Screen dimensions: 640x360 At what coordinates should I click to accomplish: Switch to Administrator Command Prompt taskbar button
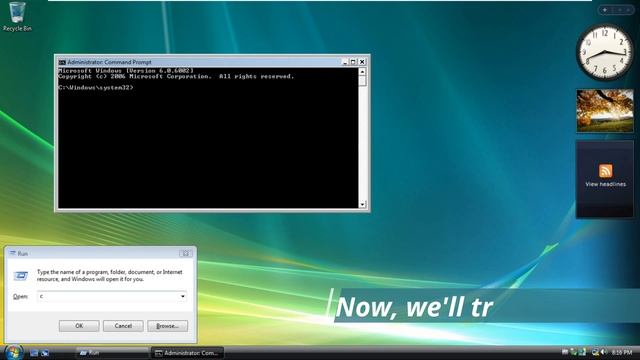[x=187, y=353]
